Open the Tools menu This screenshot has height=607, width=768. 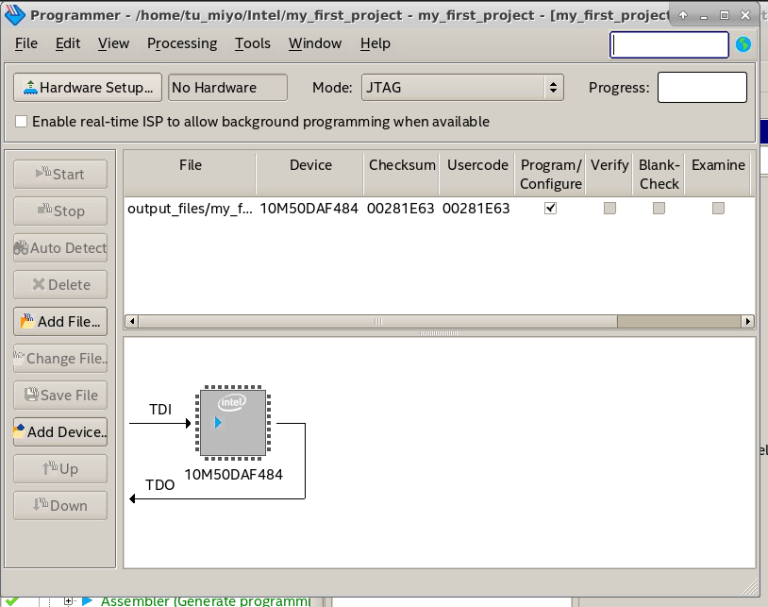(x=252, y=44)
